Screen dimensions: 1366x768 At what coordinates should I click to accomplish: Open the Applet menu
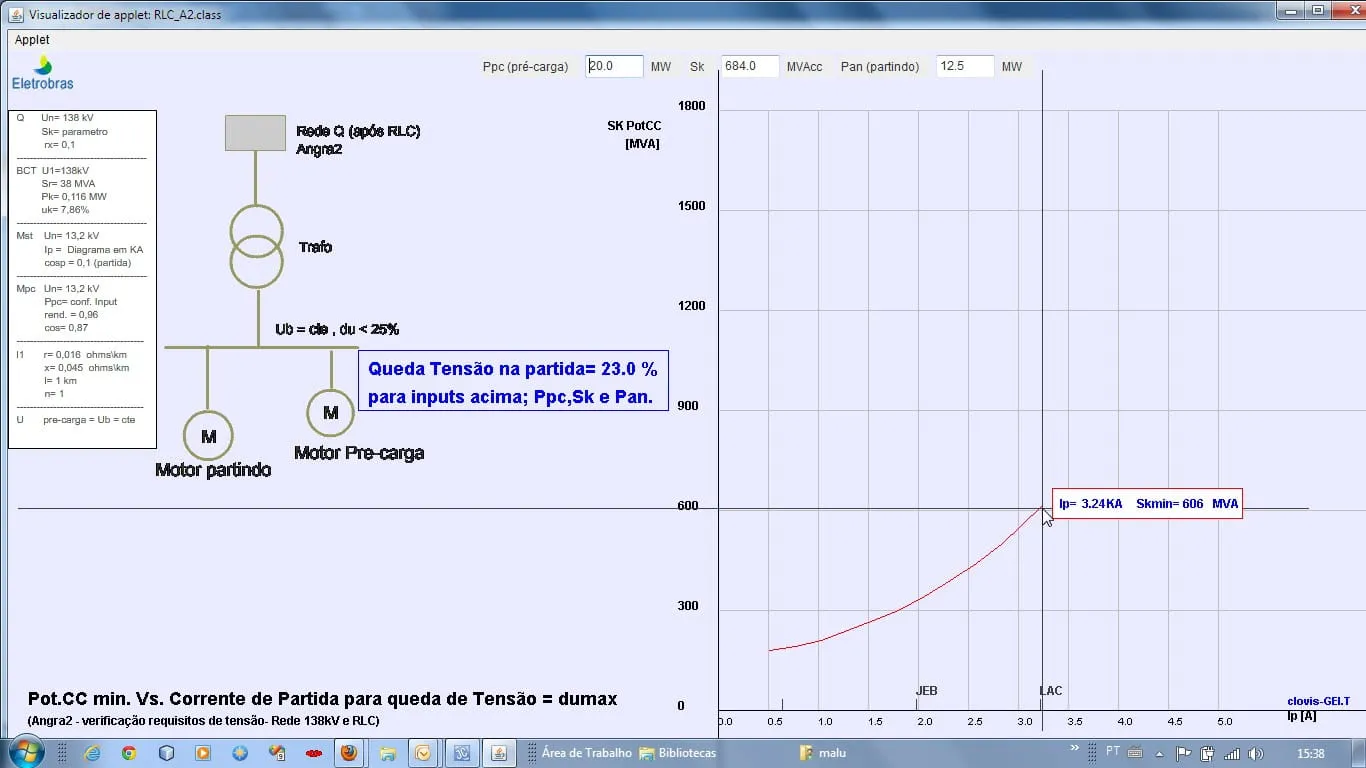[x=32, y=40]
